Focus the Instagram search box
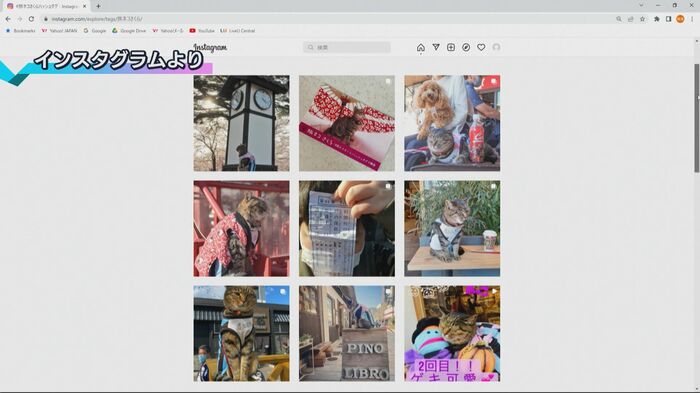 (347, 47)
